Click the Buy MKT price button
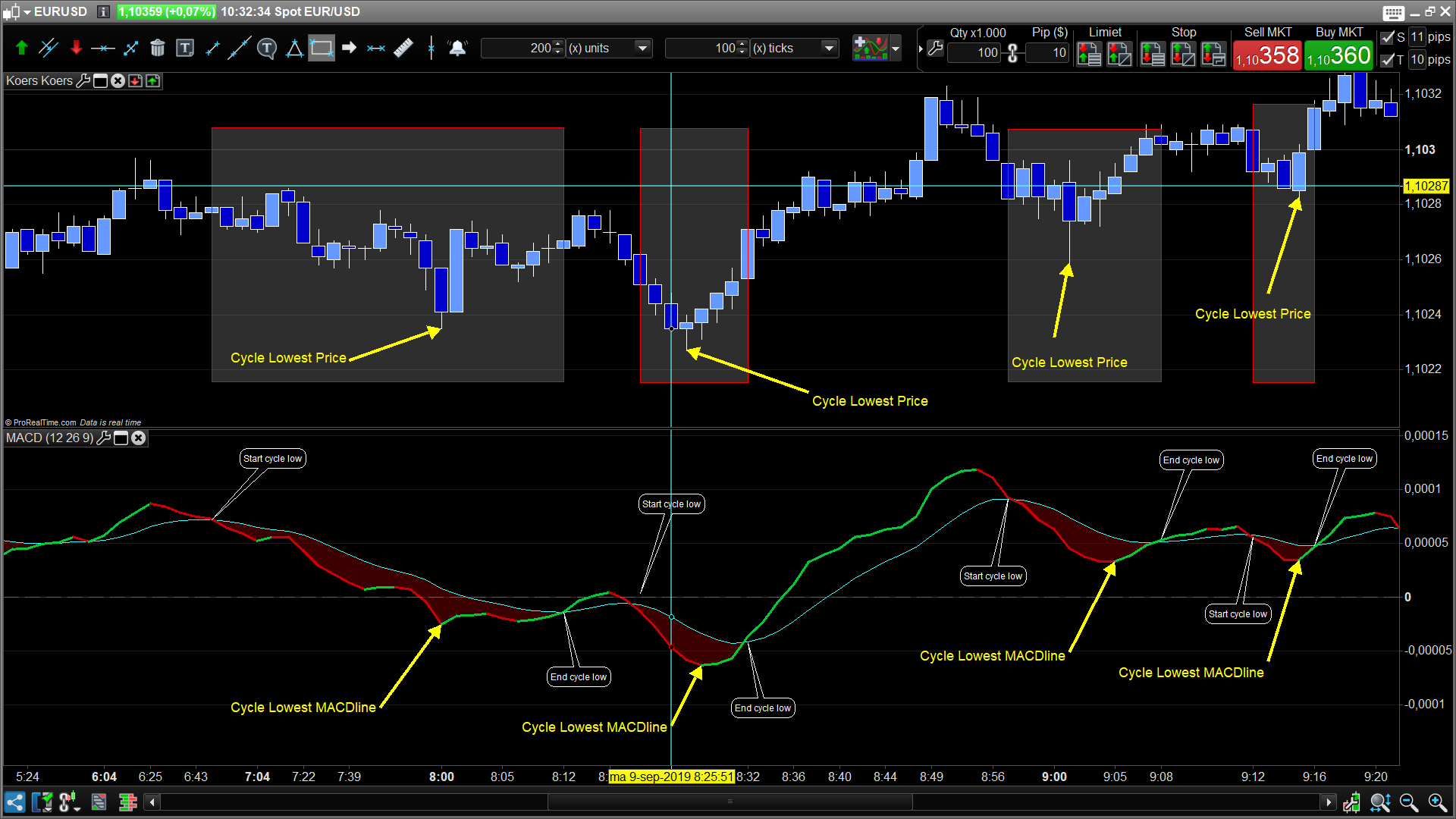The height and width of the screenshot is (819, 1456). coord(1338,56)
